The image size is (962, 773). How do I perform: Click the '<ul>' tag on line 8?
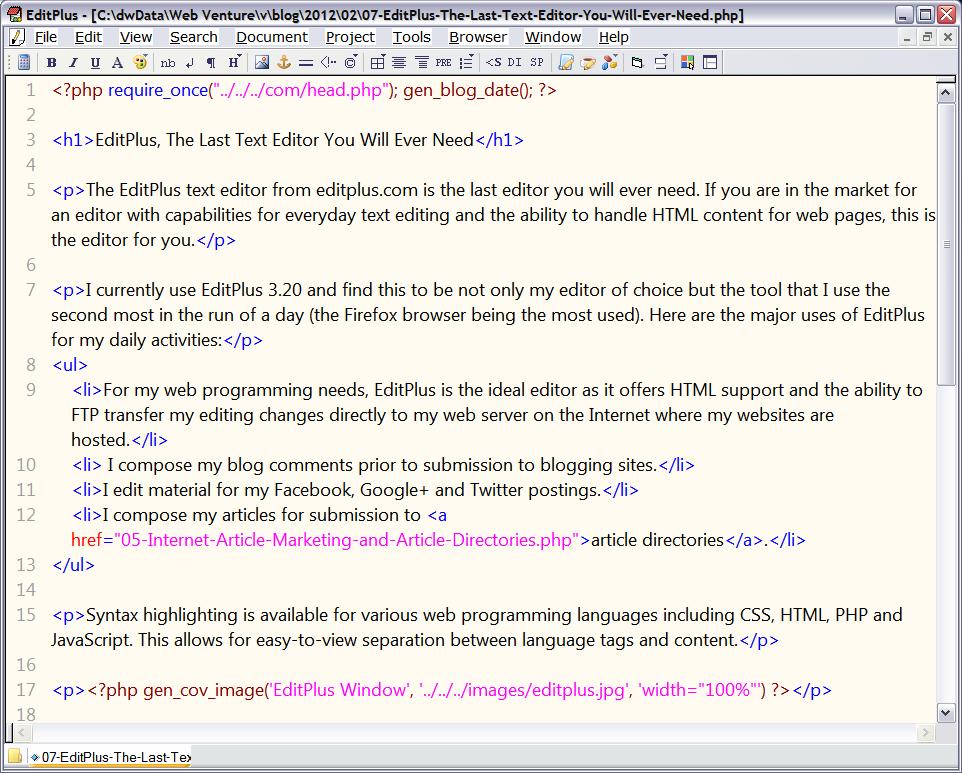[70, 365]
